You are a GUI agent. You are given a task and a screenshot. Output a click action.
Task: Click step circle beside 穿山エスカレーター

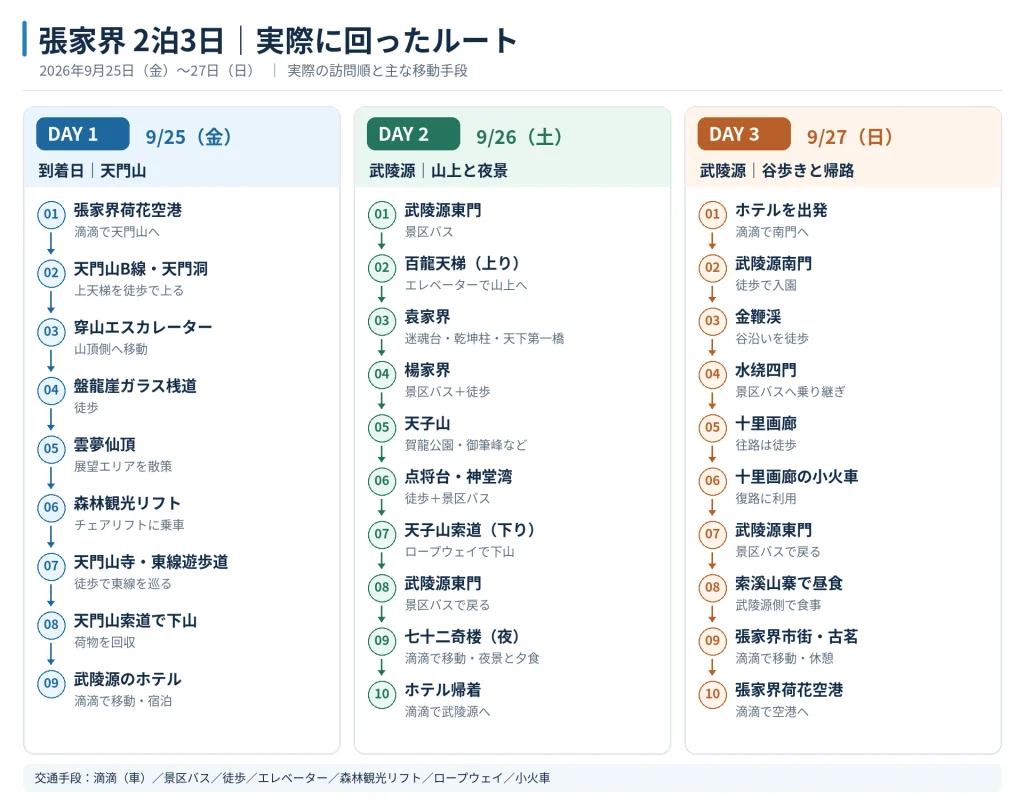tap(51, 332)
